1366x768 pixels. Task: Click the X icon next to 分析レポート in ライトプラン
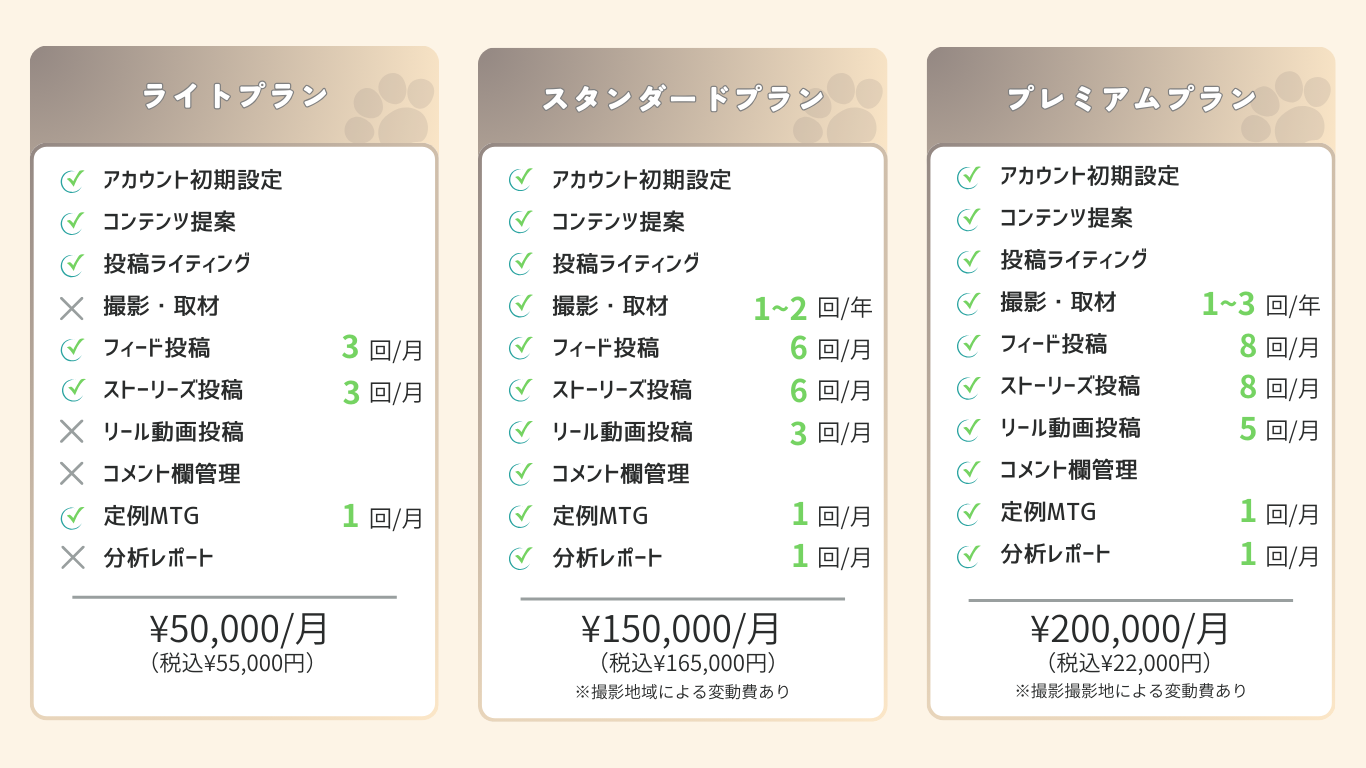(x=72, y=558)
